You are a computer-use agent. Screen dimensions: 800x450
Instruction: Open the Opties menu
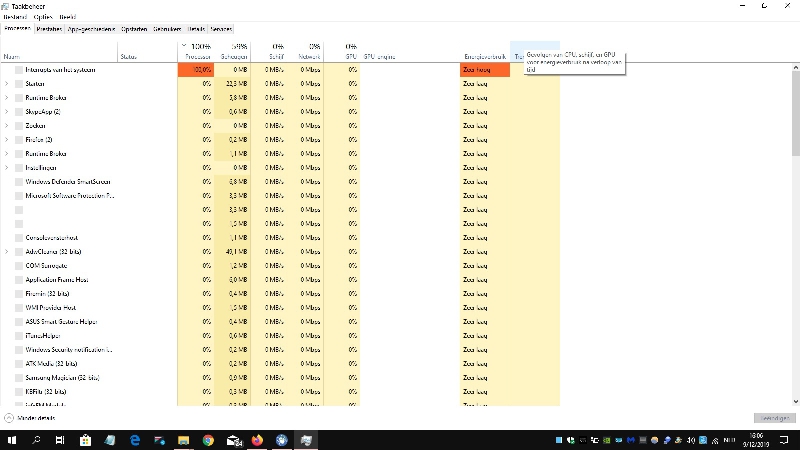click(43, 17)
